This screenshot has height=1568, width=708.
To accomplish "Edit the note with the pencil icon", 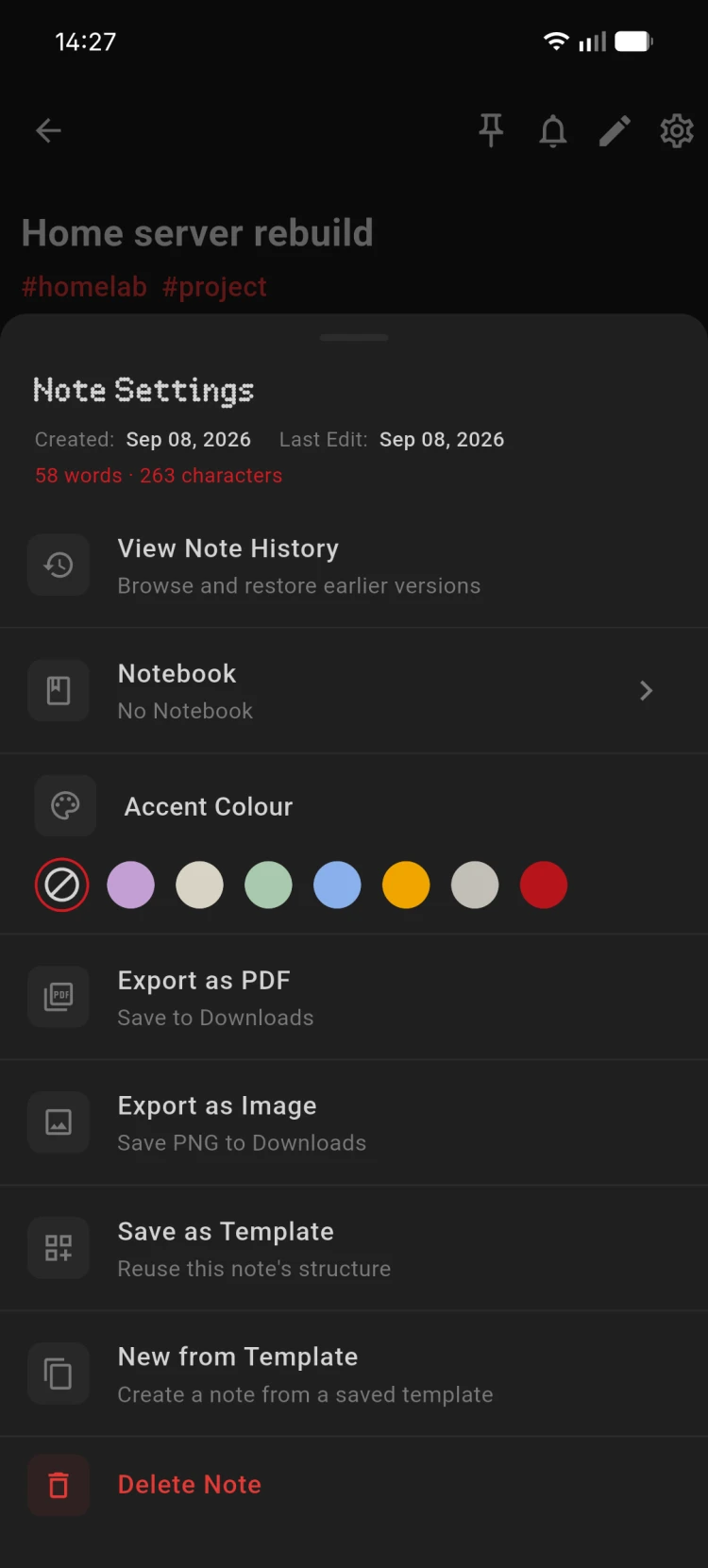I will (615, 131).
